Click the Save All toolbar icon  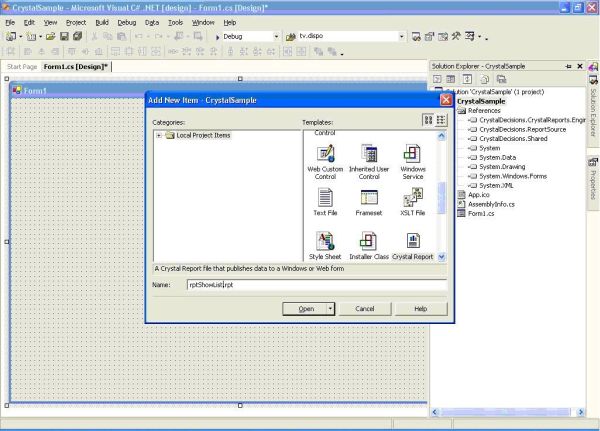(78, 36)
